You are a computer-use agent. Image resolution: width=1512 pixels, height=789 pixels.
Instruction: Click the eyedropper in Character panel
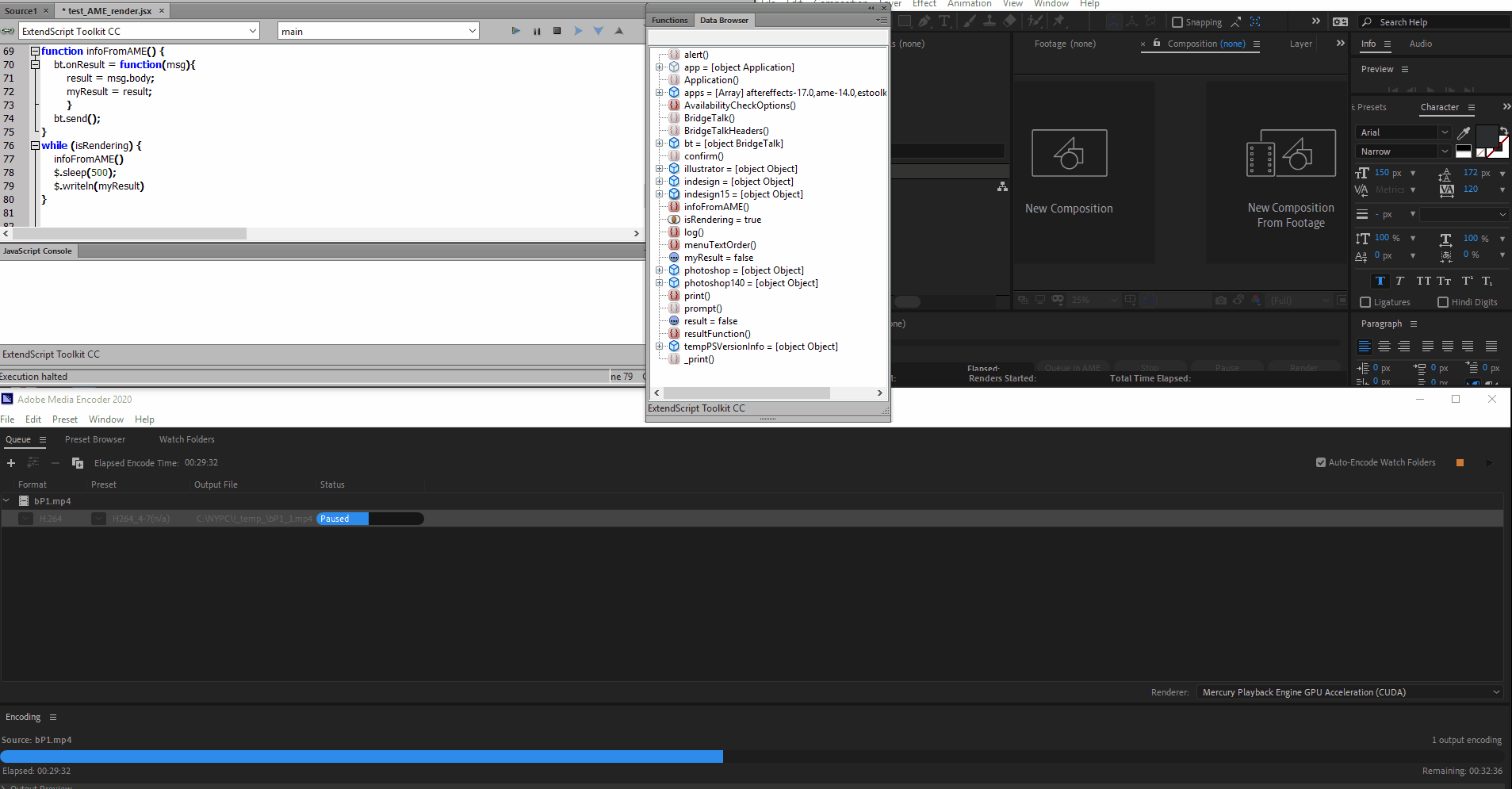1464,132
